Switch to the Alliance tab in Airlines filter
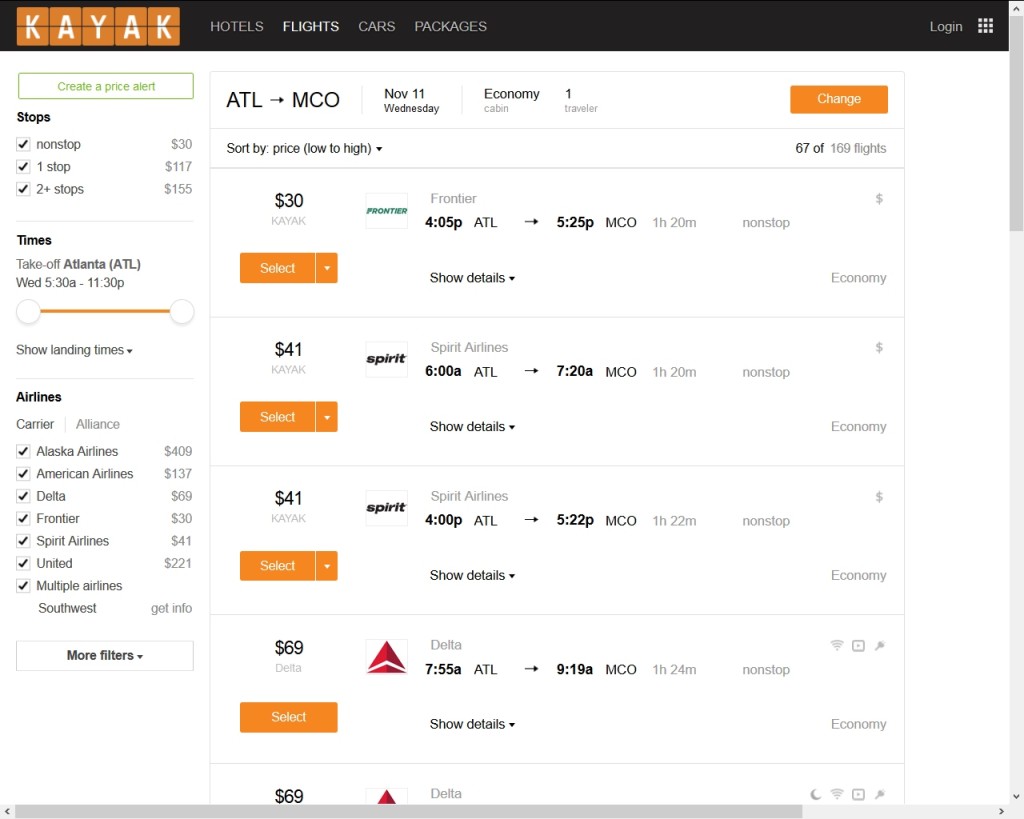 pyautogui.click(x=97, y=424)
